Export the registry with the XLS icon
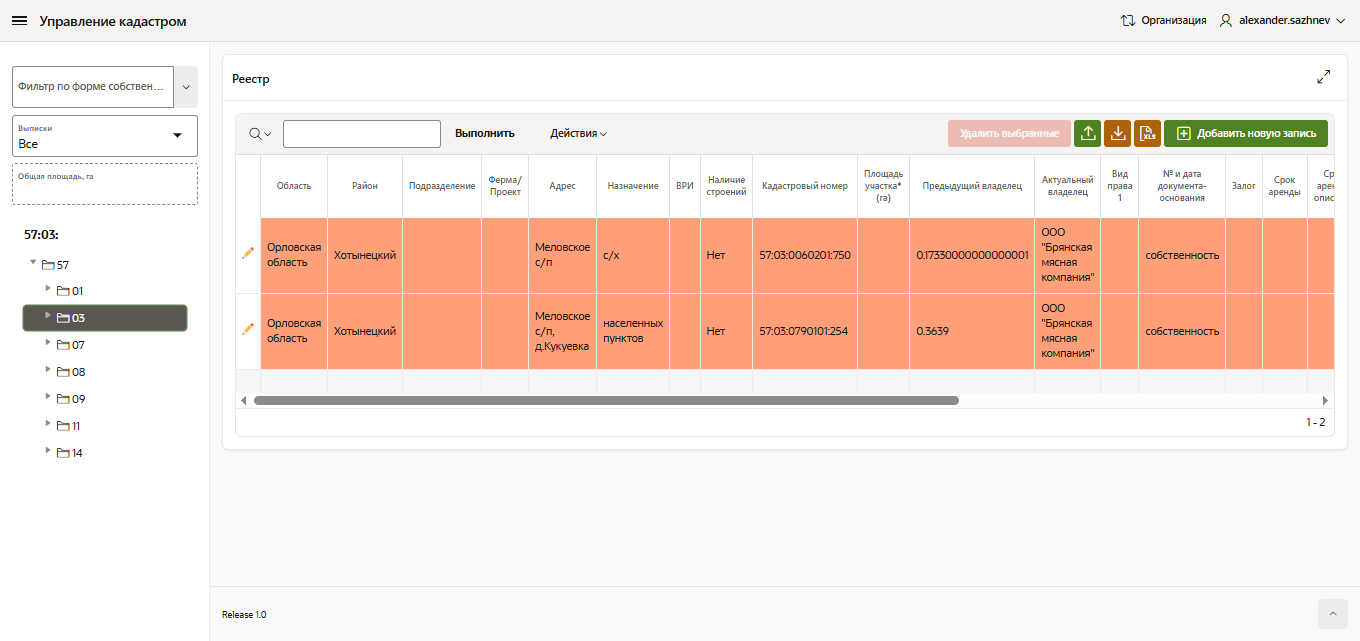 (x=1147, y=133)
